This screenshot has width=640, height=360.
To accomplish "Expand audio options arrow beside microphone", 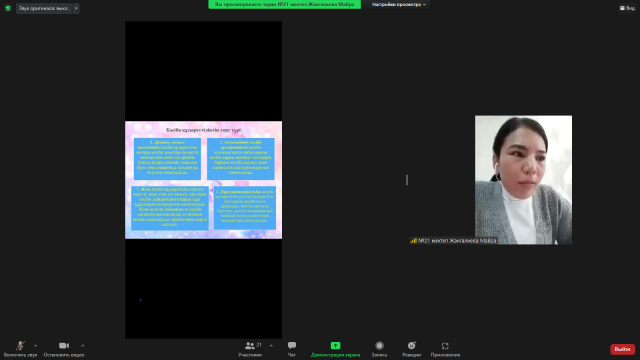I will pos(36,346).
